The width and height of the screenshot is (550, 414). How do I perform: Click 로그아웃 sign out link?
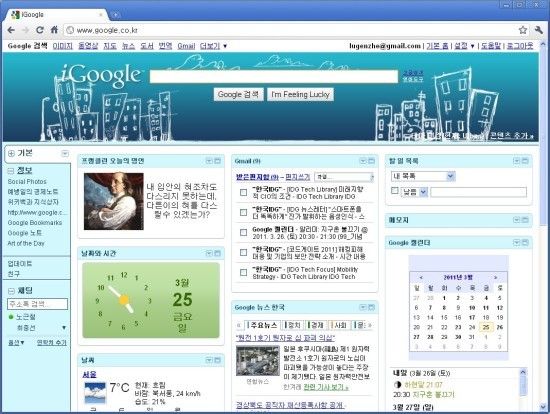coord(520,46)
